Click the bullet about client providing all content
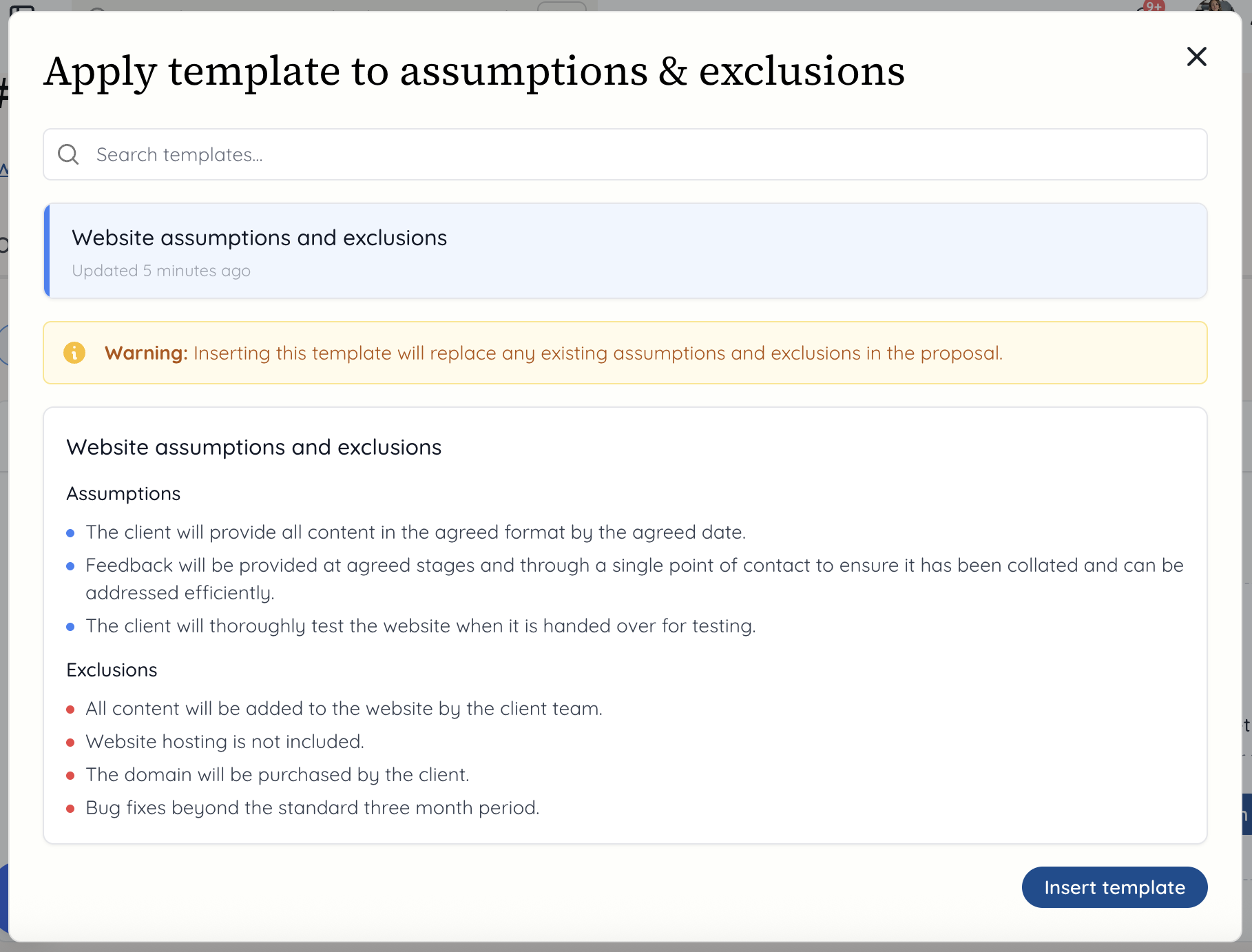The height and width of the screenshot is (952, 1252). (415, 532)
